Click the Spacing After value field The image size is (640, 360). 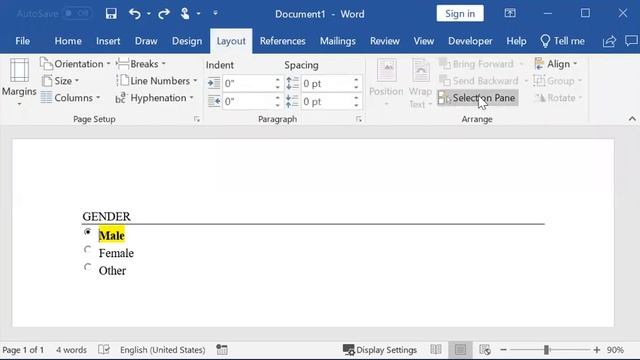(327, 101)
